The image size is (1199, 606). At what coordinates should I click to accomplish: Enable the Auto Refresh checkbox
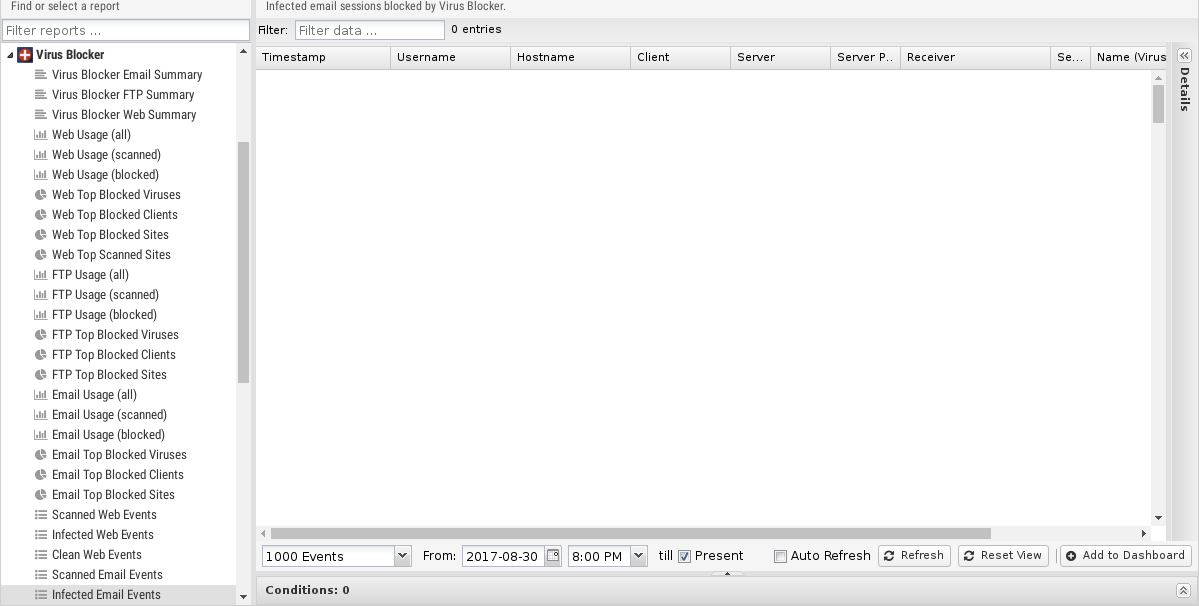[x=780, y=556]
